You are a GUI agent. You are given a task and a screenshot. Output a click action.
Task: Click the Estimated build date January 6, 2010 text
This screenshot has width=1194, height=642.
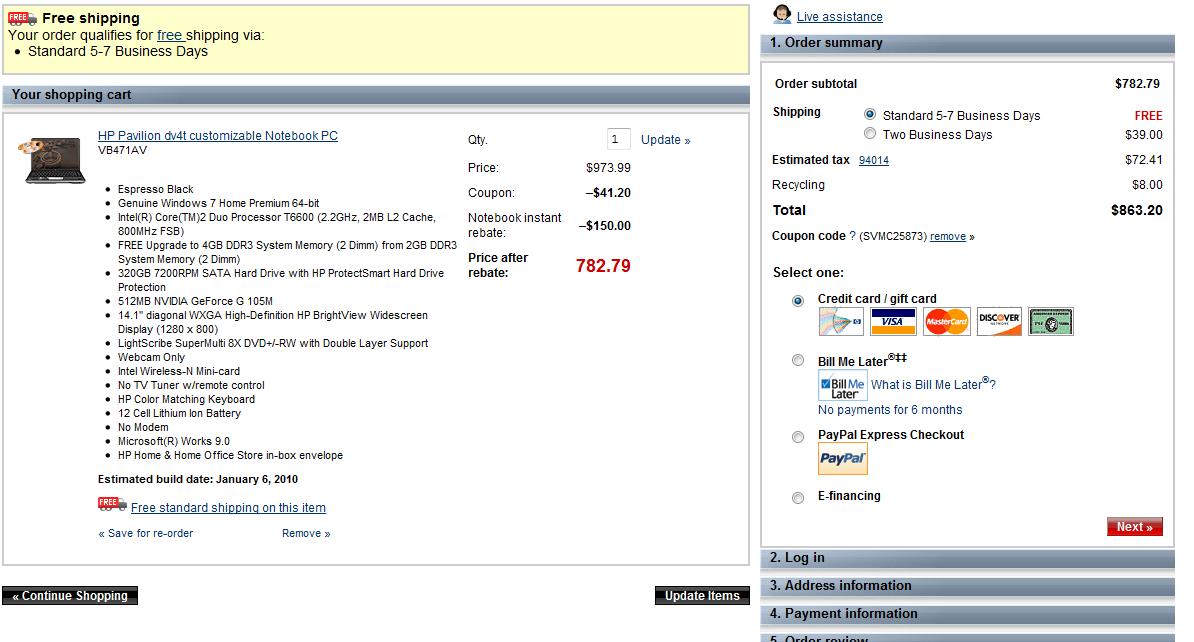click(198, 479)
